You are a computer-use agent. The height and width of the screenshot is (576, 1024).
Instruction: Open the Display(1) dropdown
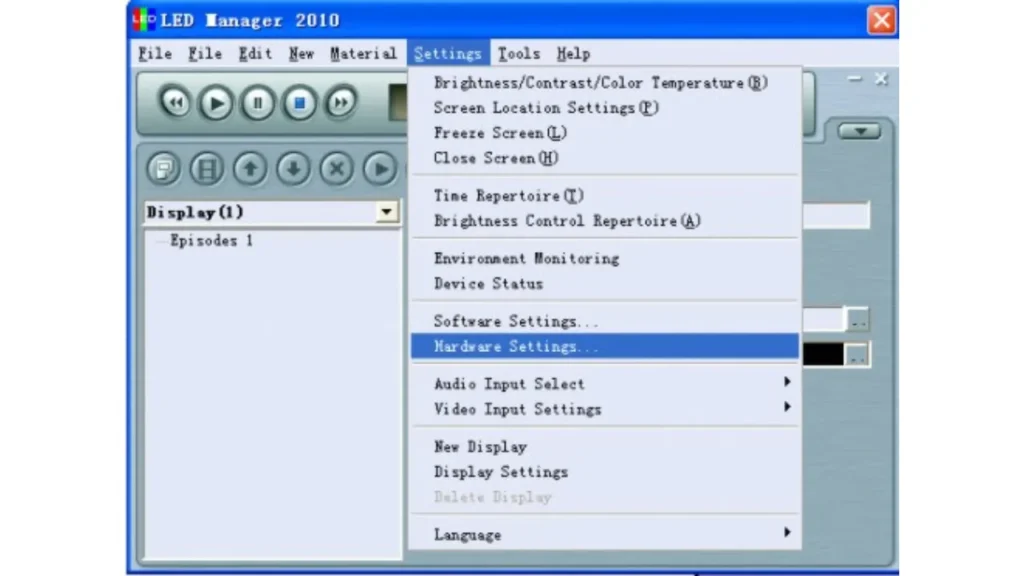pos(385,212)
